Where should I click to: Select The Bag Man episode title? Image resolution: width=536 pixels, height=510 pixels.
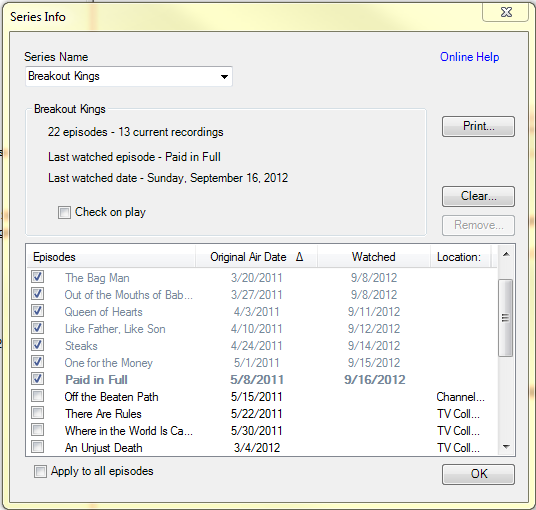click(97, 278)
